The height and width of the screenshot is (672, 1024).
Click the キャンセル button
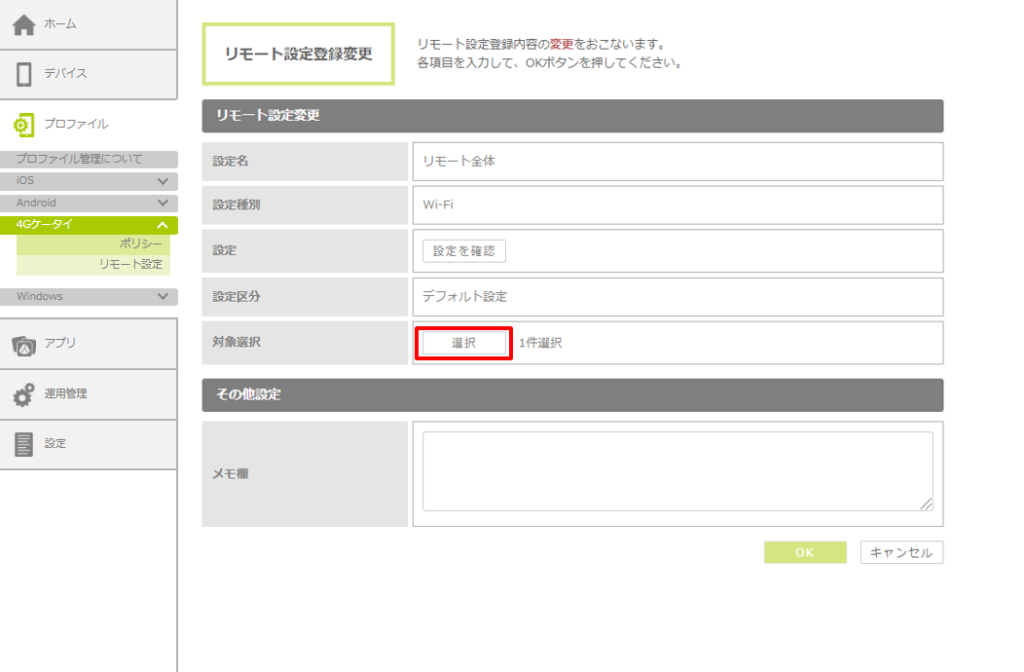pyautogui.click(x=901, y=553)
